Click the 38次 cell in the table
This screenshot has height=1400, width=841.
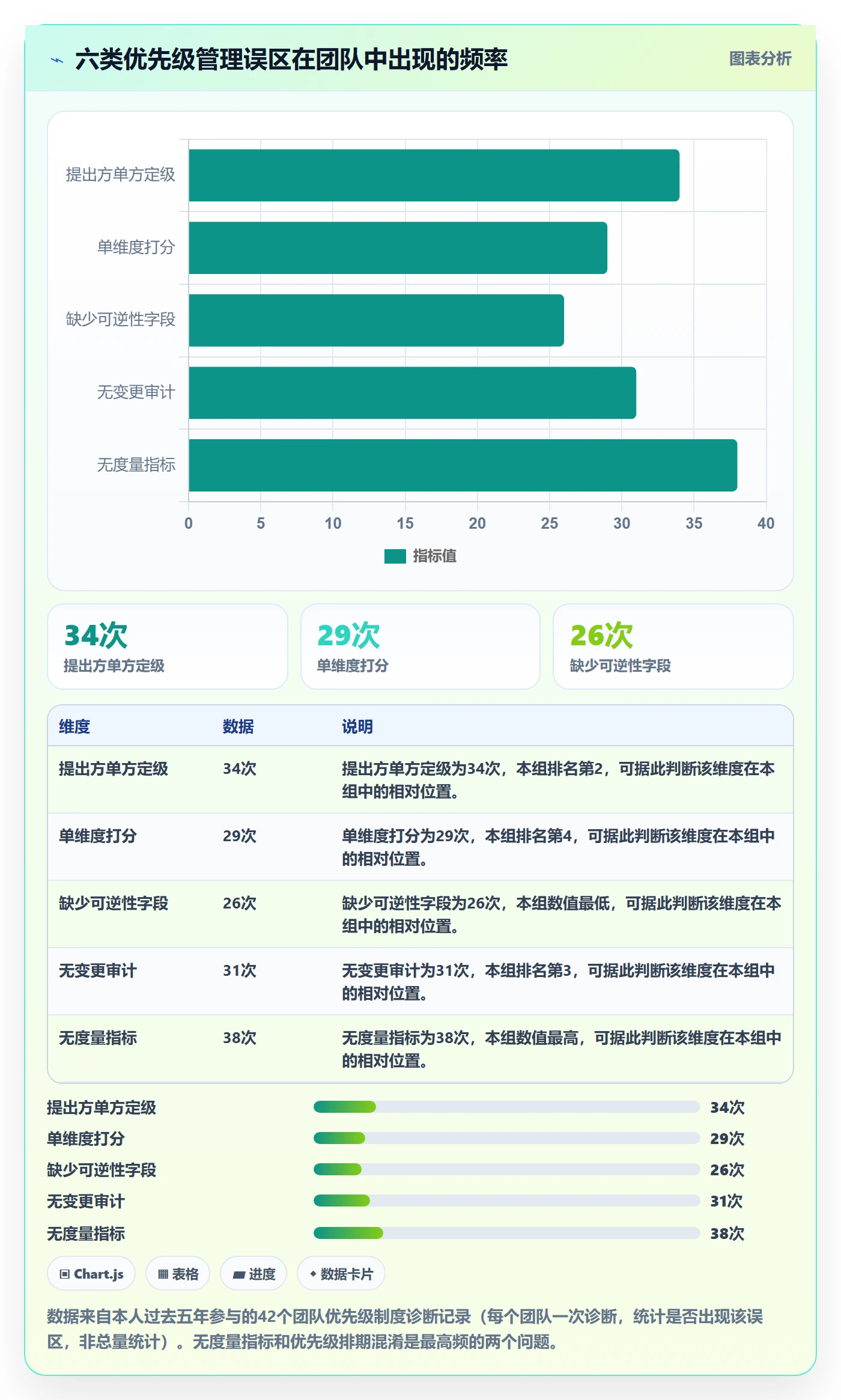[x=240, y=1038]
